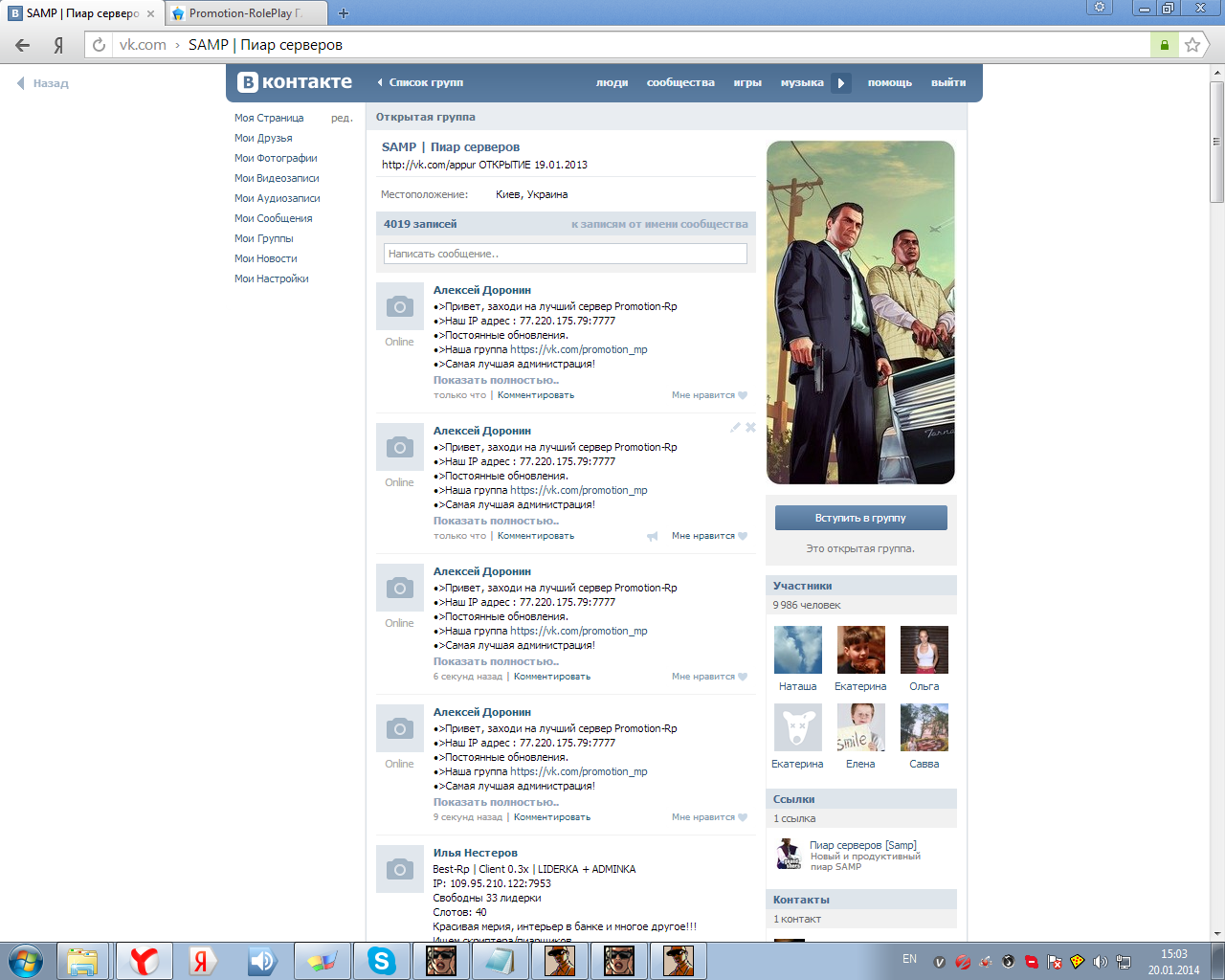This screenshot has width=1225, height=980.
Task: Click the music play button in VK header
Action: 841,83
